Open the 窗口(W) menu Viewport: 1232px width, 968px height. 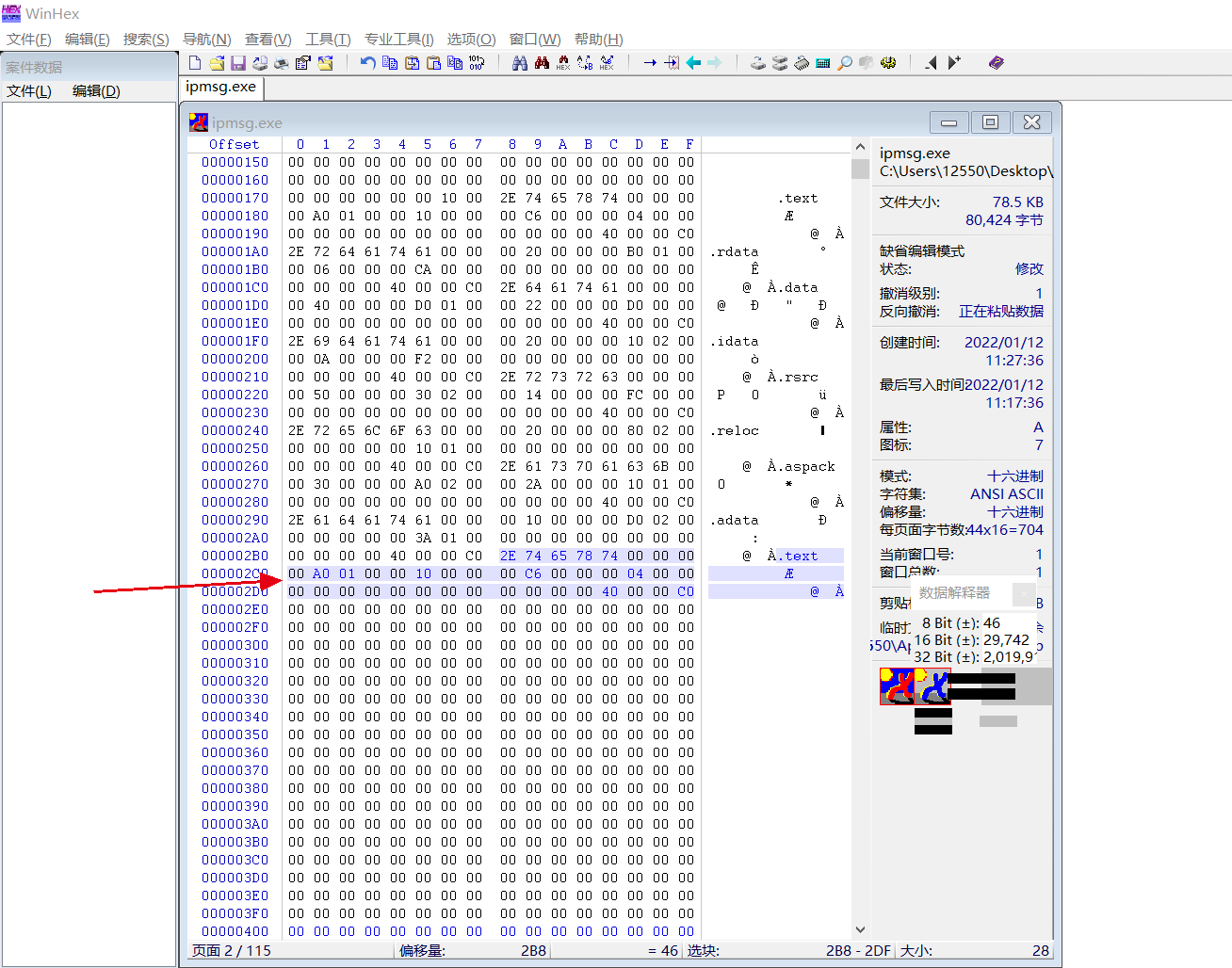[x=535, y=39]
